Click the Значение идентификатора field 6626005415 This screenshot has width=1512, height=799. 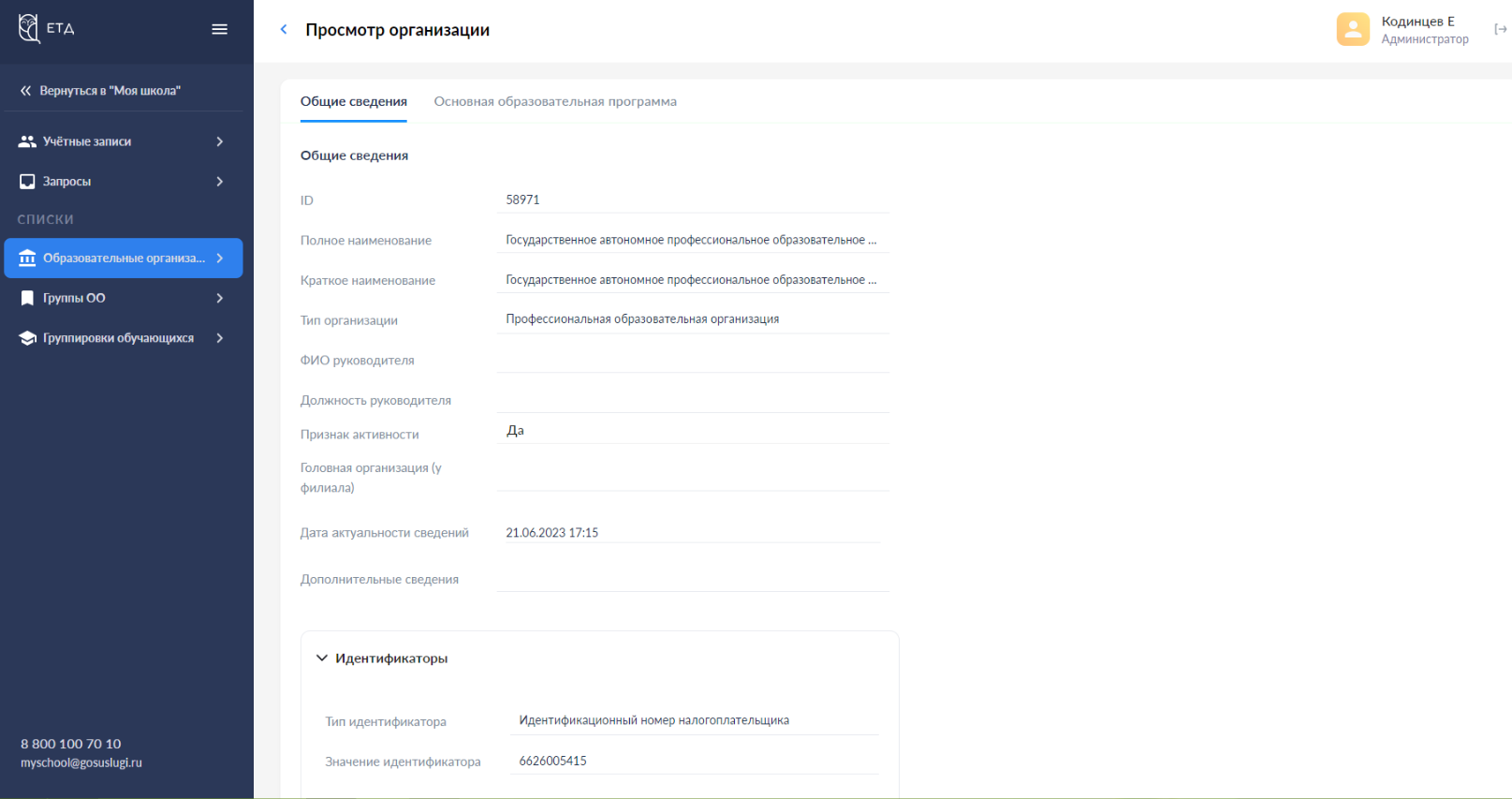click(696, 761)
